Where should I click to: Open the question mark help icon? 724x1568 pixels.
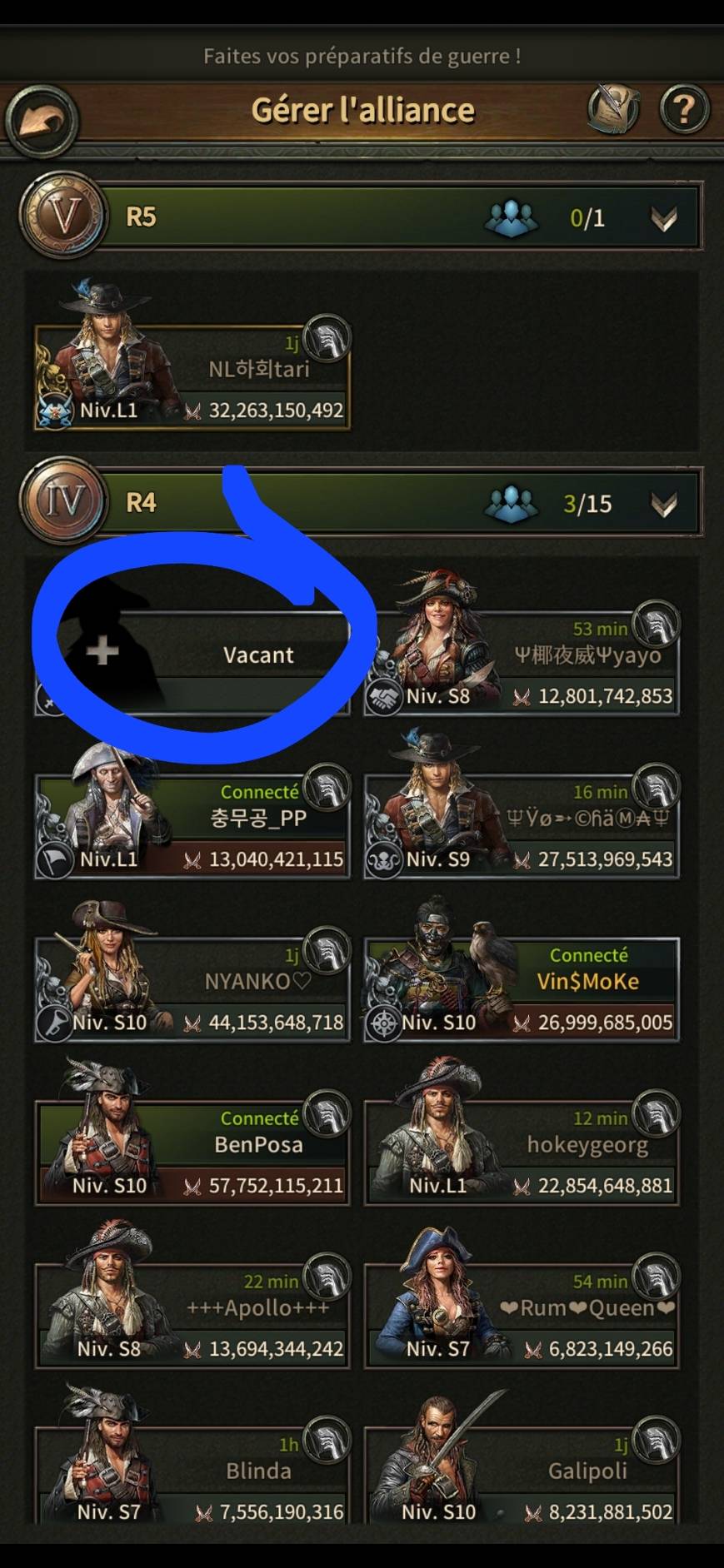pos(684,109)
